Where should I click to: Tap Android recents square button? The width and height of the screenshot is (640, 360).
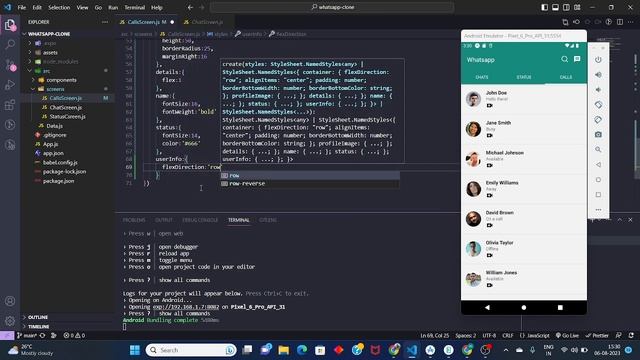pyautogui.click(x=560, y=307)
